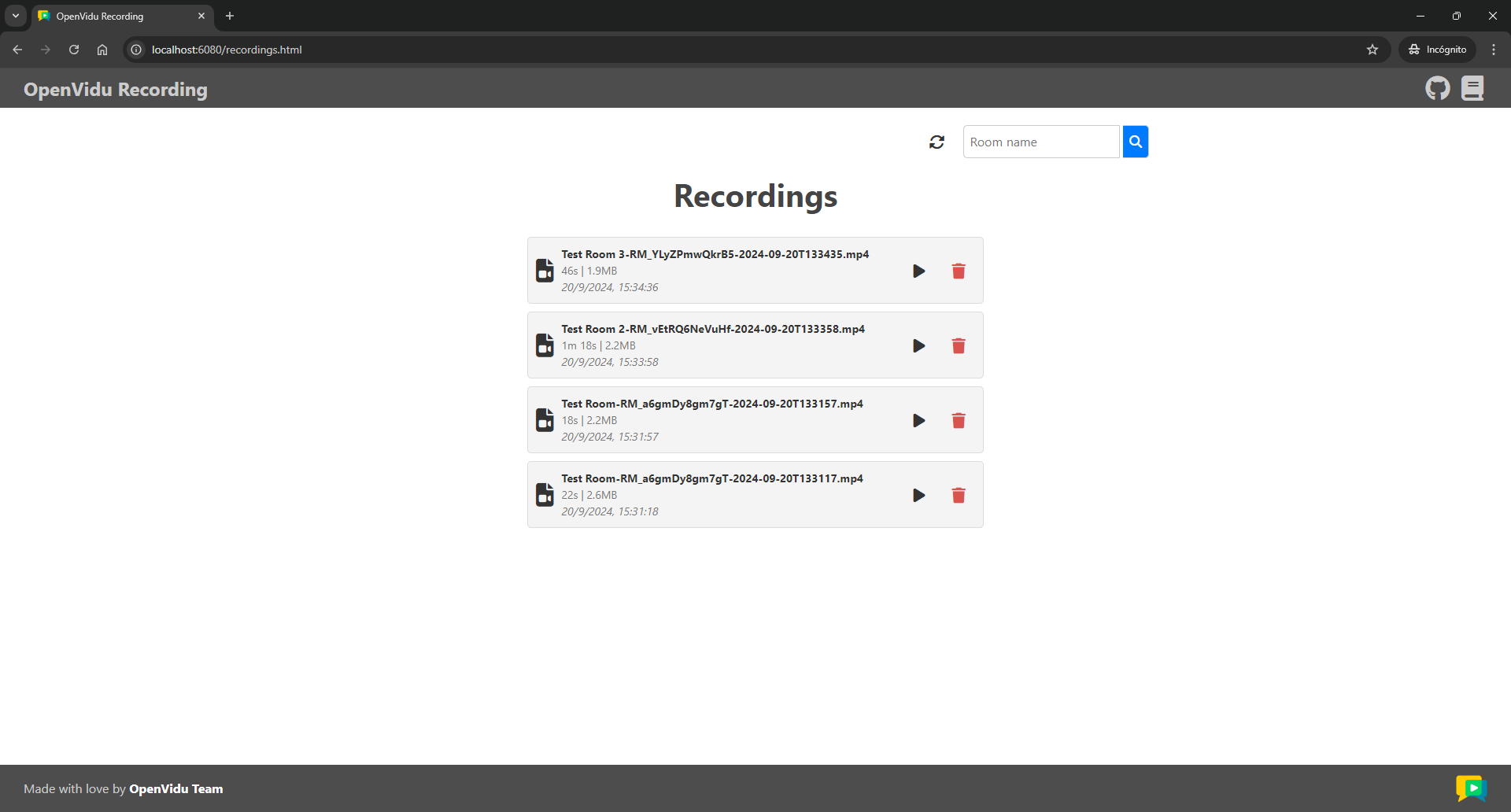The width and height of the screenshot is (1511, 812).
Task: Click the OpenVidu Recording header title
Action: [x=116, y=90]
